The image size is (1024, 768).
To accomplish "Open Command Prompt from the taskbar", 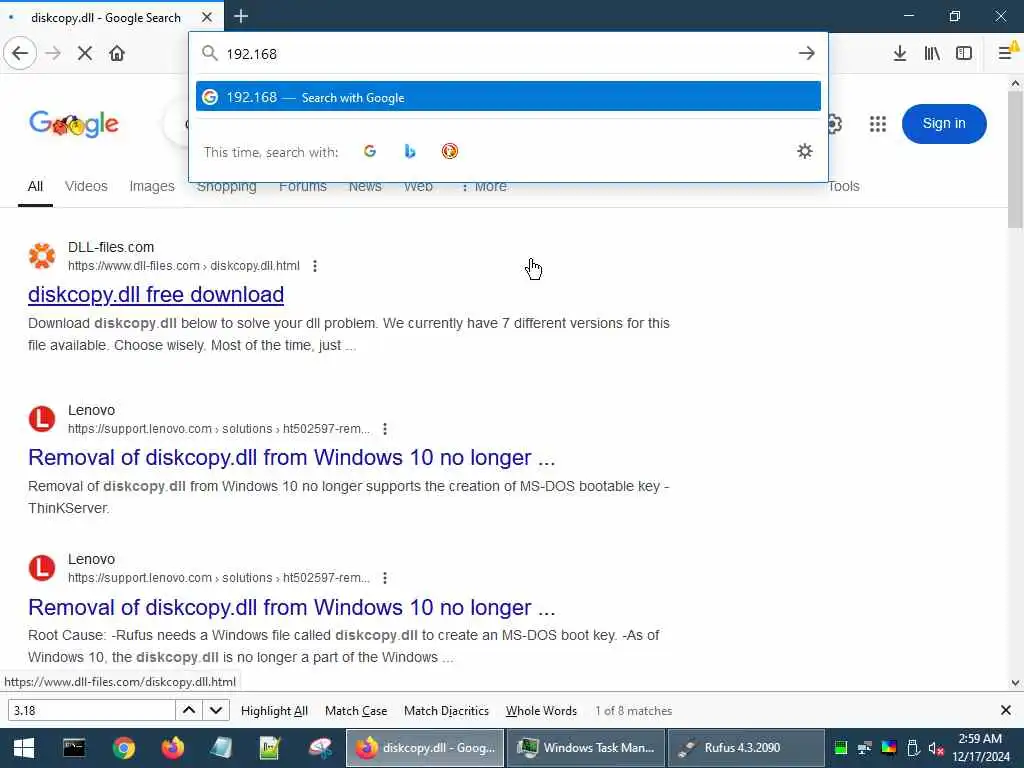I will tap(74, 748).
